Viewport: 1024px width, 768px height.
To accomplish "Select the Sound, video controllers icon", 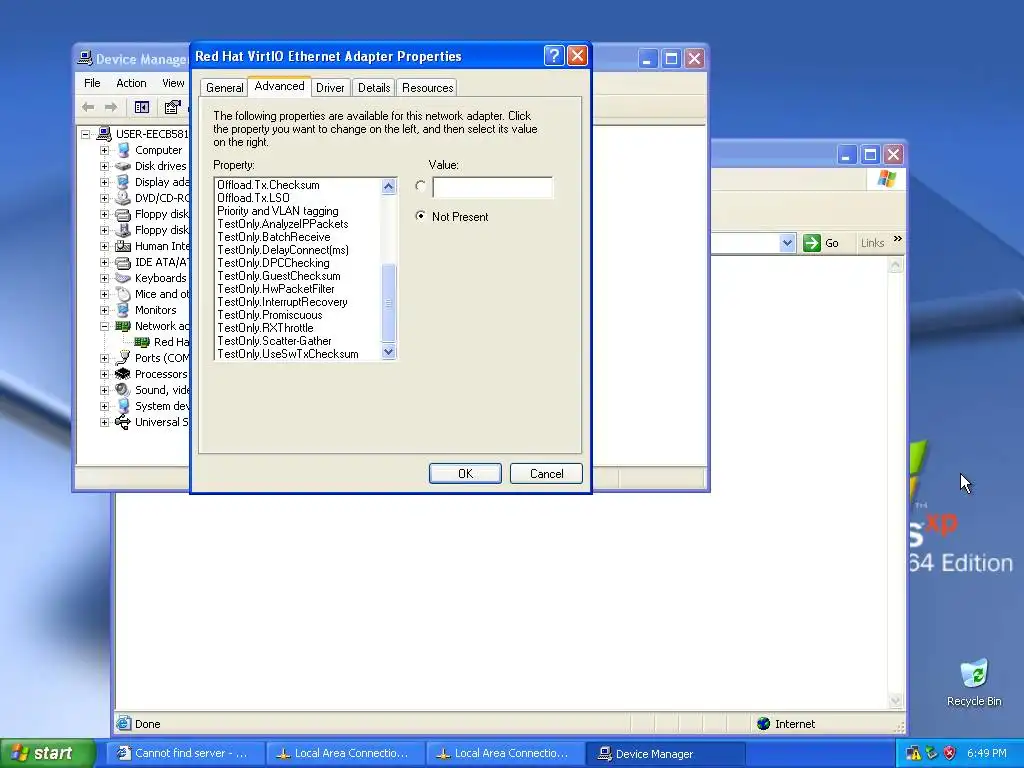I will tap(123, 390).
